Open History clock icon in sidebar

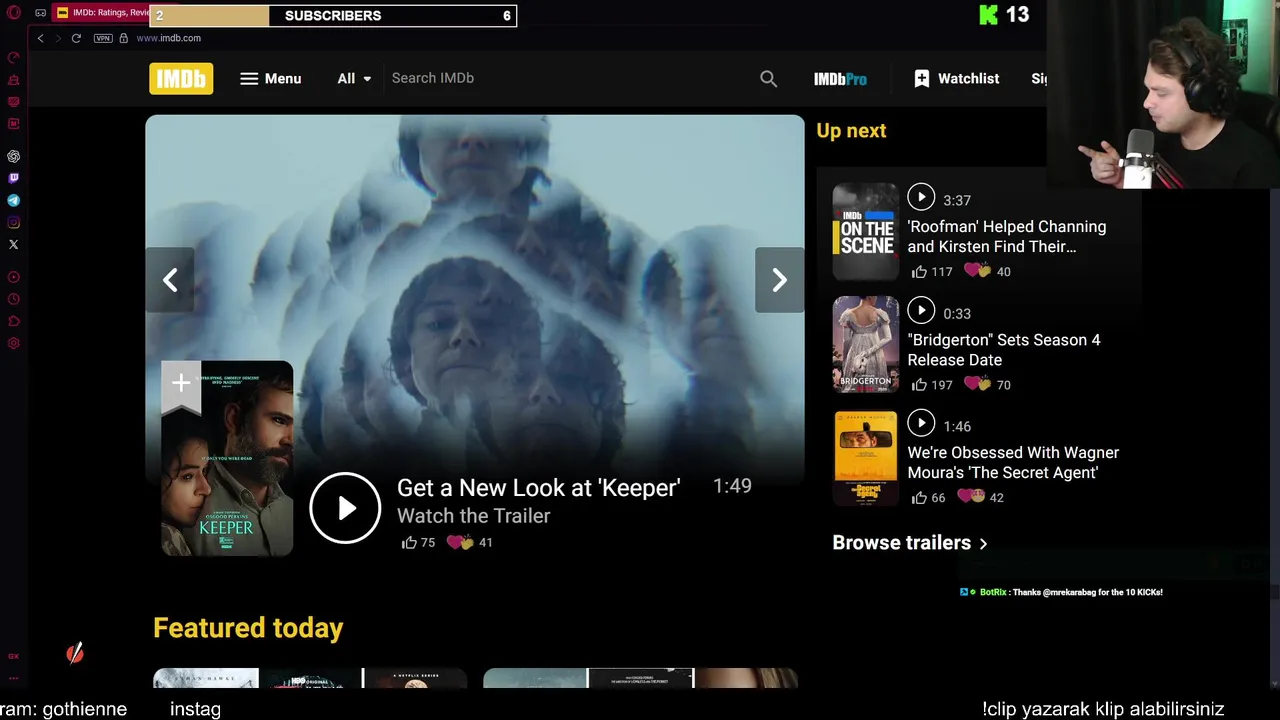[14, 299]
